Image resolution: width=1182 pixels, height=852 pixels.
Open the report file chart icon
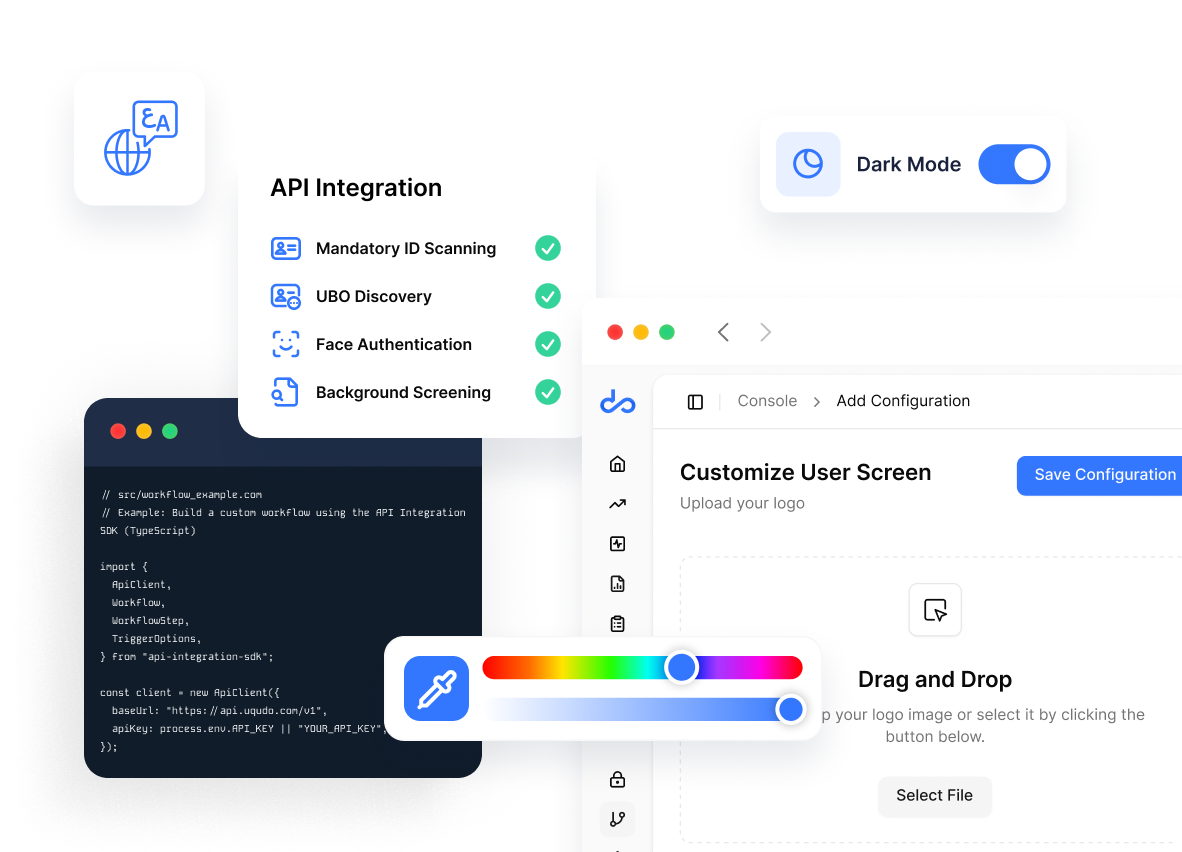tap(617, 584)
